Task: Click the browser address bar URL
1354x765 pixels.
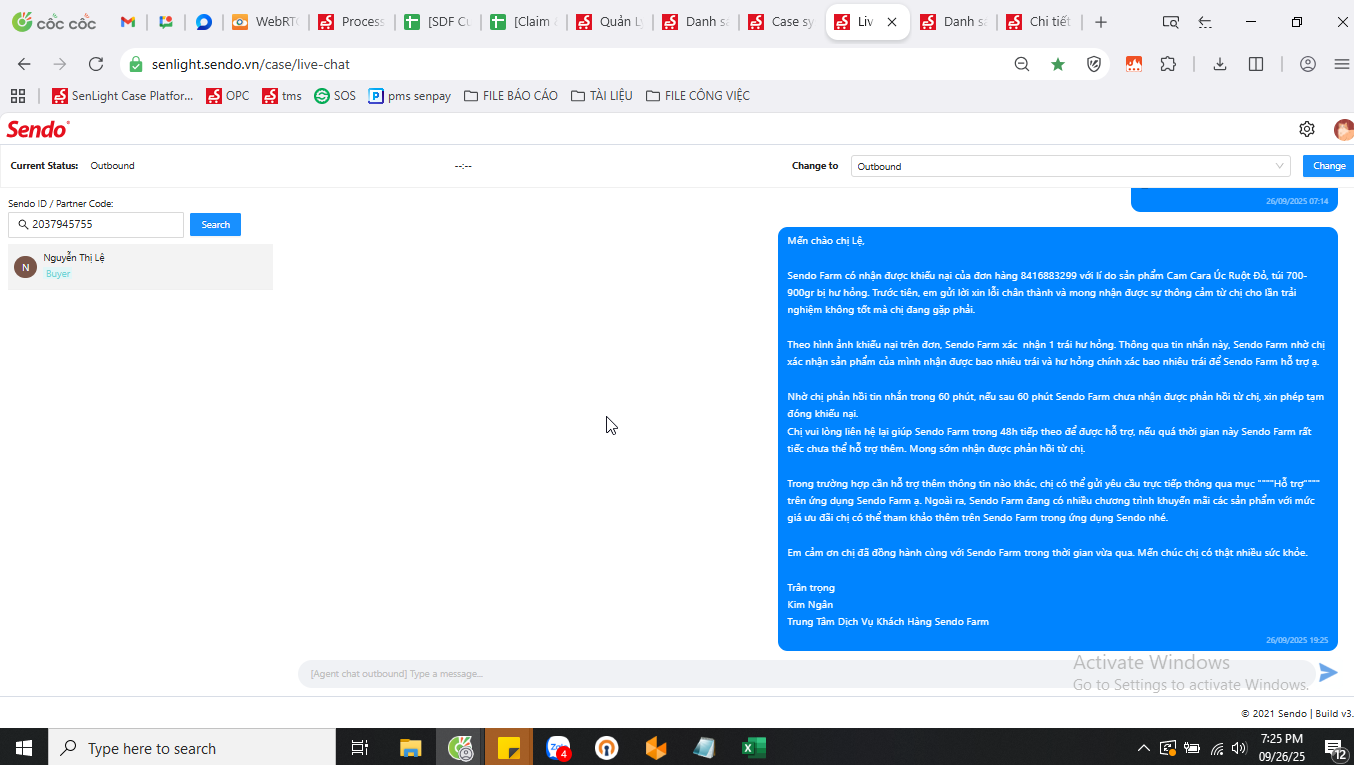Action: pyautogui.click(x=251, y=64)
